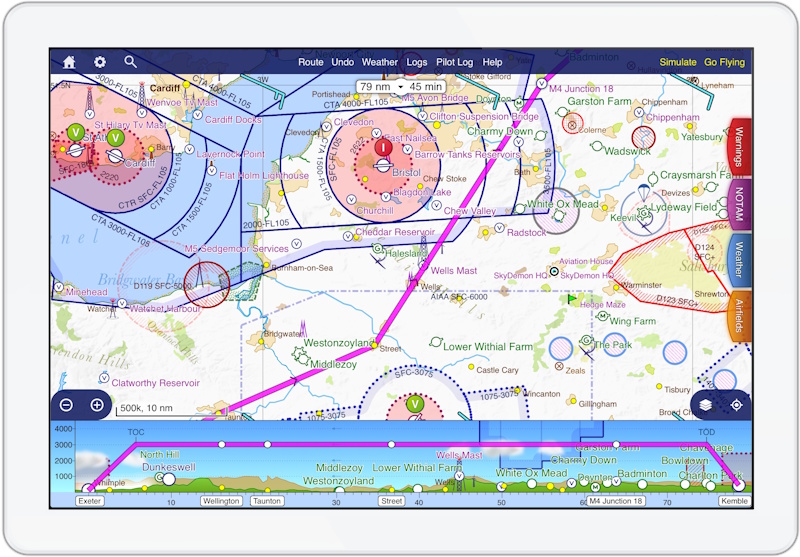Tap the Flat Holm Lighthouse label
Image resolution: width=800 pixels, height=557 pixels.
[264, 175]
